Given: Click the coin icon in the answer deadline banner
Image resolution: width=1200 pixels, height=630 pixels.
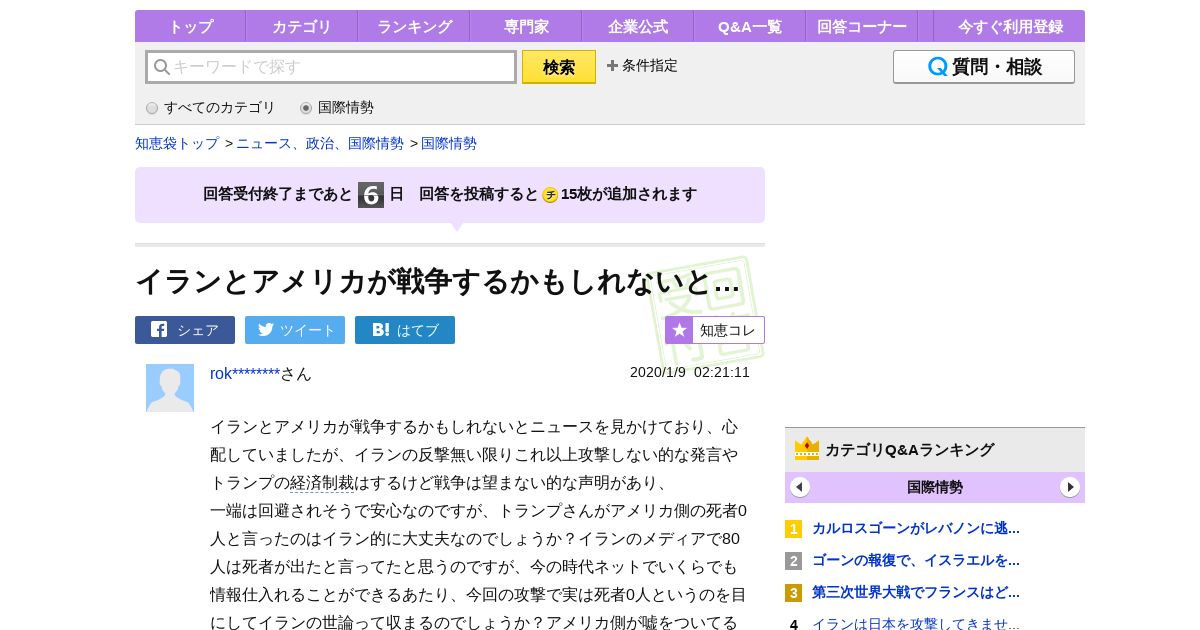Looking at the screenshot, I should (550, 195).
